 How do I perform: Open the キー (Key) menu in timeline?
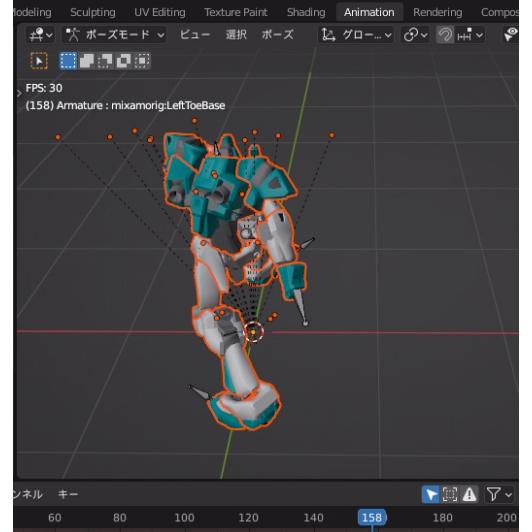pyautogui.click(x=68, y=494)
